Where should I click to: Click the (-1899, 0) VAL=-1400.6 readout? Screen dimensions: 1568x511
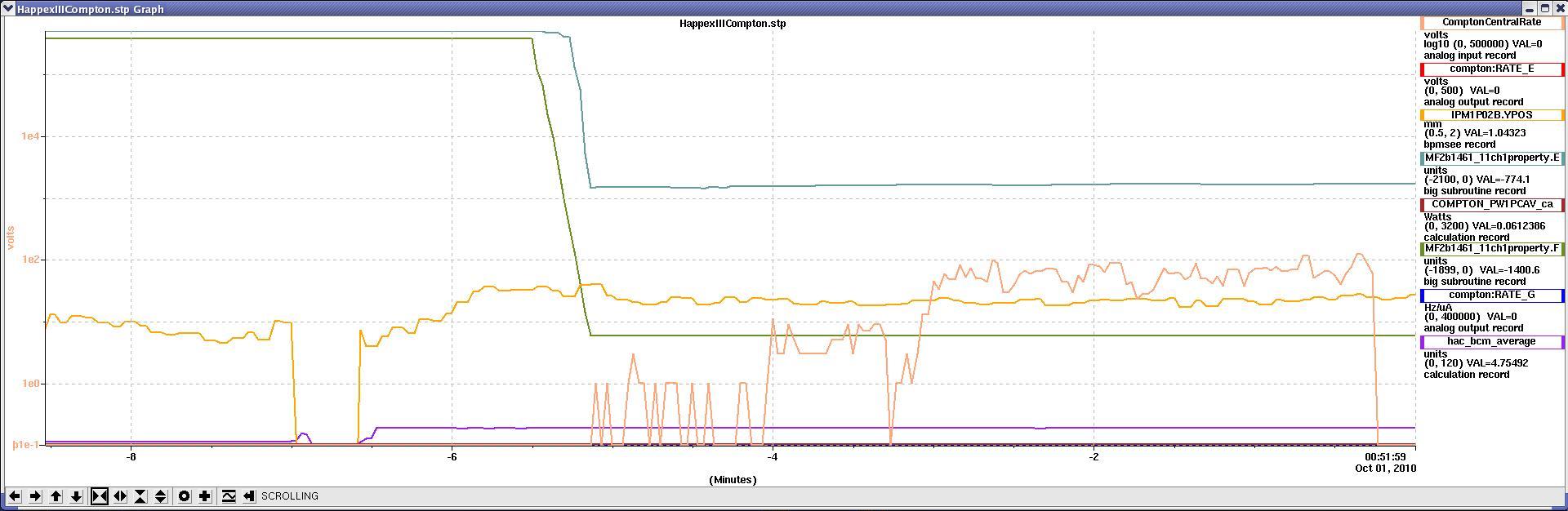1482,270
